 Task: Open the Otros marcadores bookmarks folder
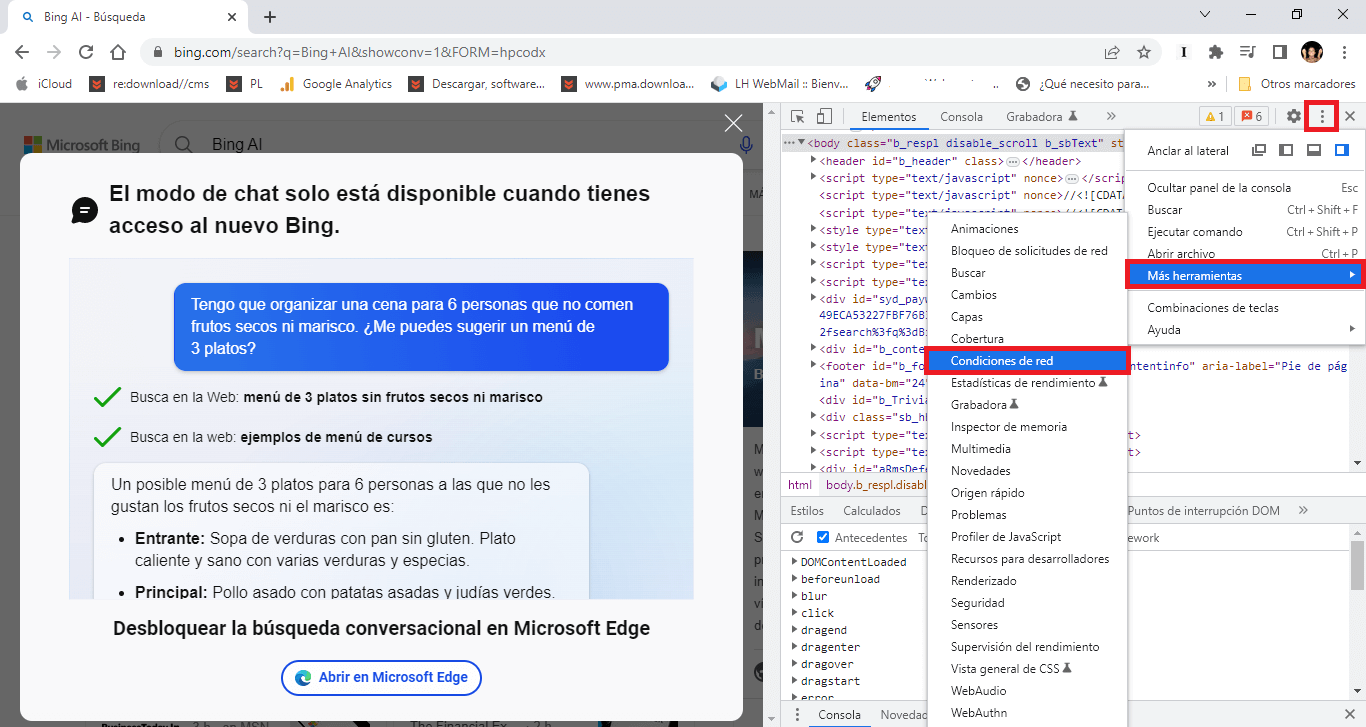pyautogui.click(x=1296, y=84)
